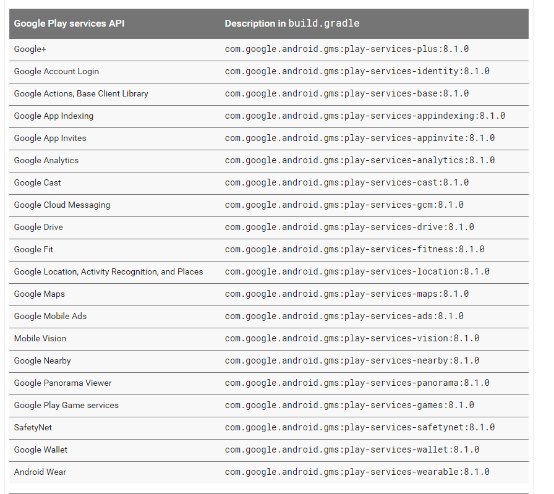The width and height of the screenshot is (554, 494).
Task: Click the Google Analytics API name
Action: tap(46, 160)
